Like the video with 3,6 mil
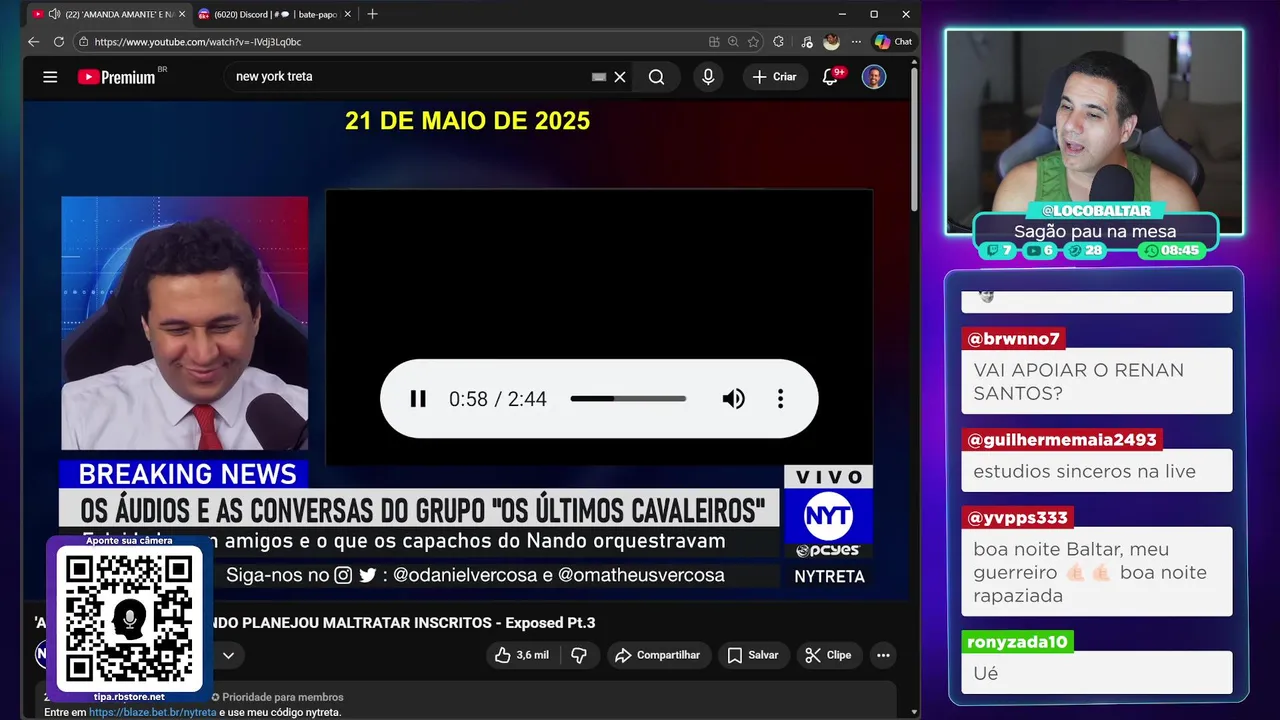This screenshot has height=720, width=1280. tap(522, 655)
